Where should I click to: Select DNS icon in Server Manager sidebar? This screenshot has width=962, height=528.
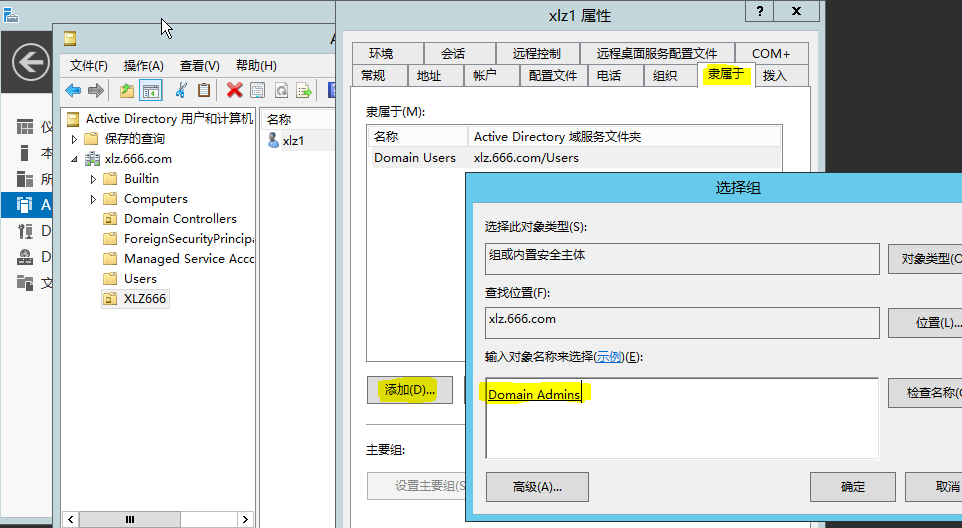[x=25, y=256]
